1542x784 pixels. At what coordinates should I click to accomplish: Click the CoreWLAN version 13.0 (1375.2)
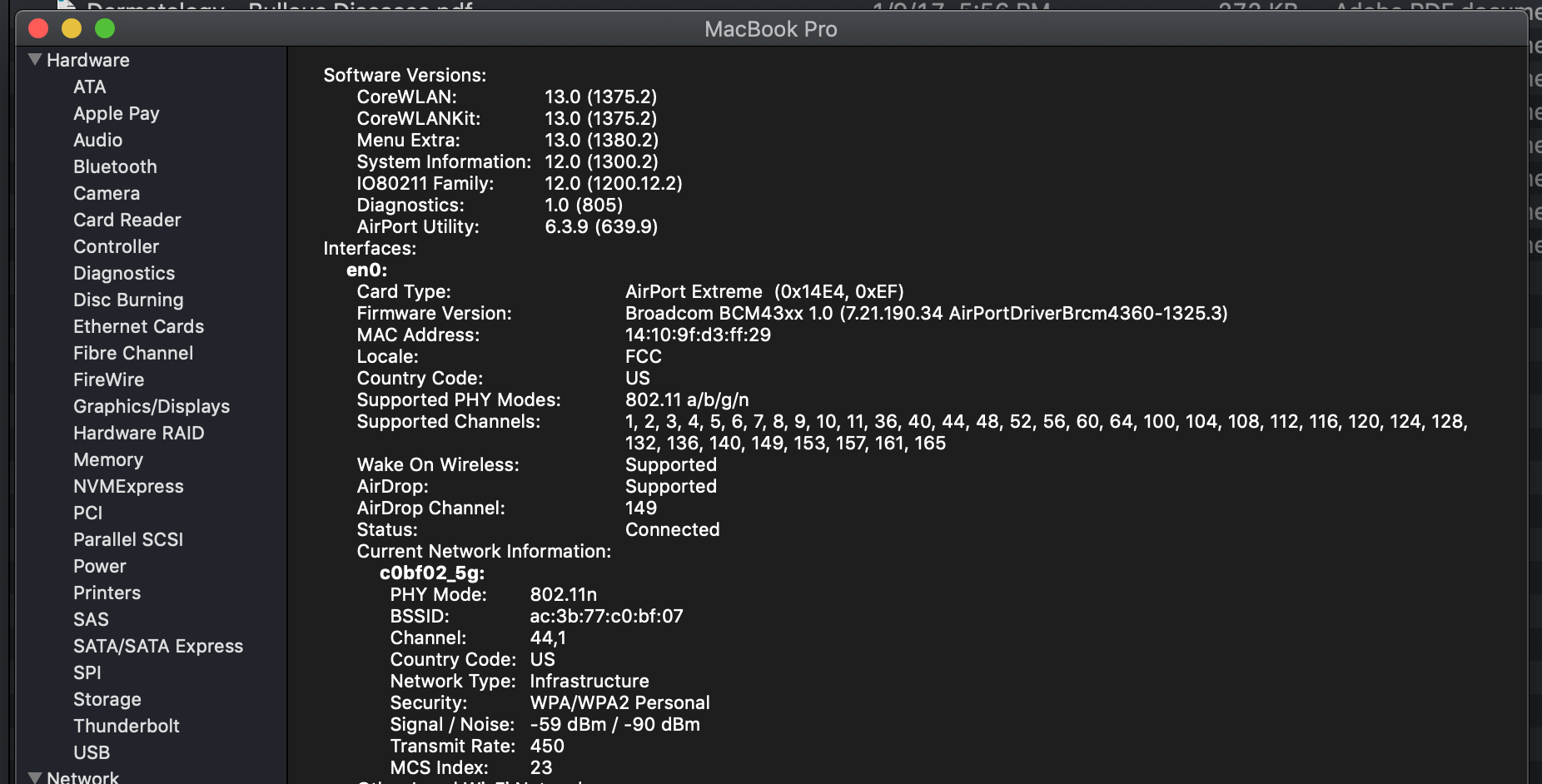[x=600, y=97]
